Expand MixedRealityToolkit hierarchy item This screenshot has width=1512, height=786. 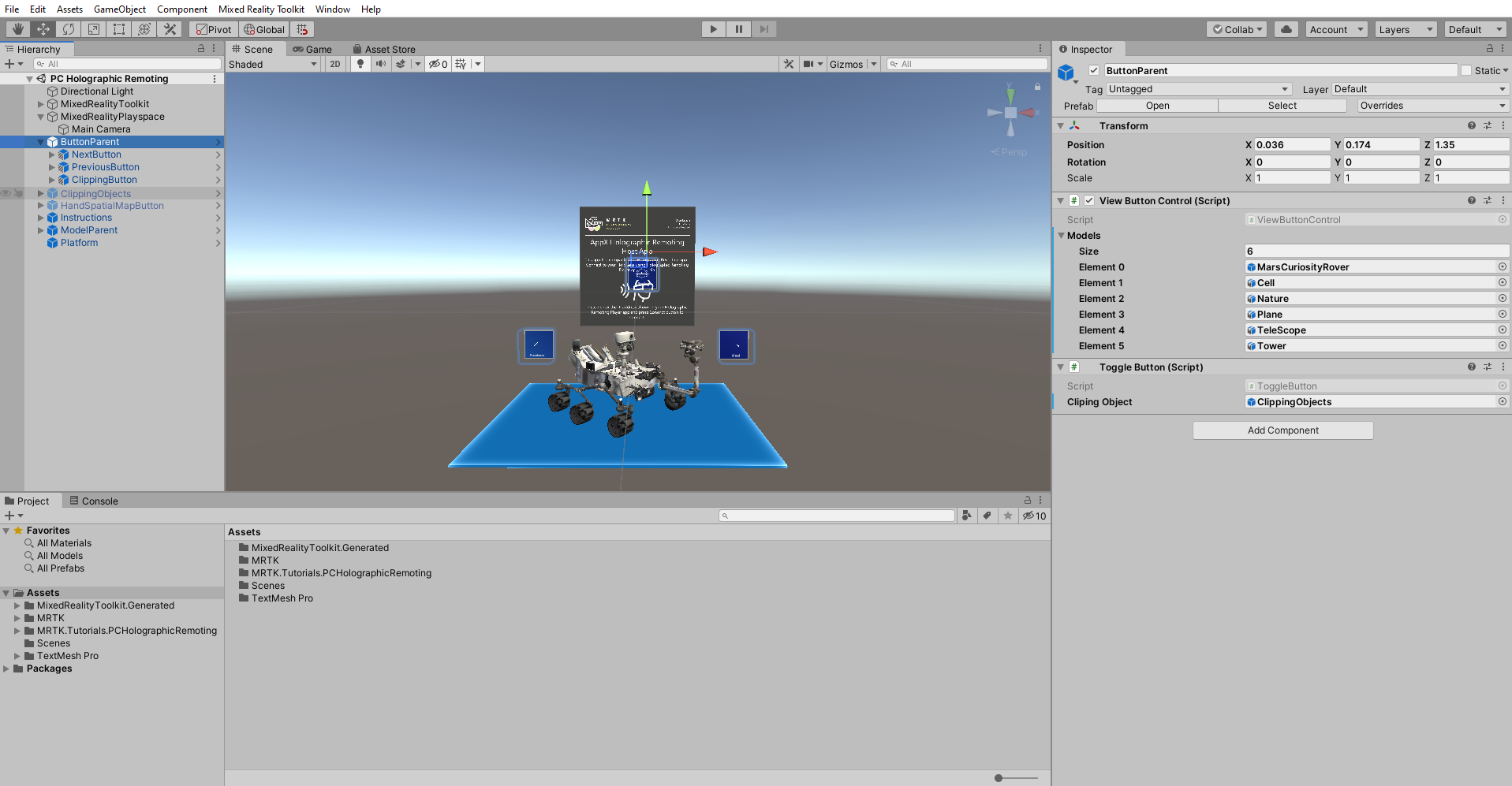pos(41,104)
